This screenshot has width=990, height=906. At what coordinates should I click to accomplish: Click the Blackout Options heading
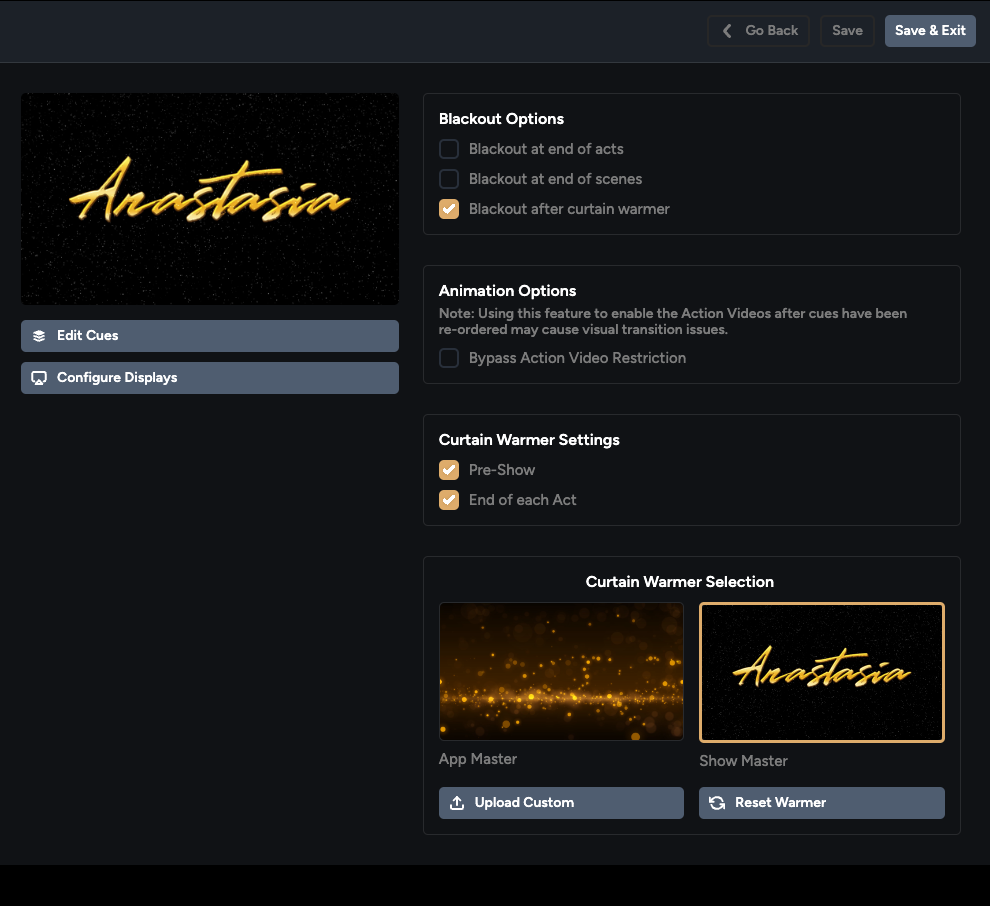point(501,119)
